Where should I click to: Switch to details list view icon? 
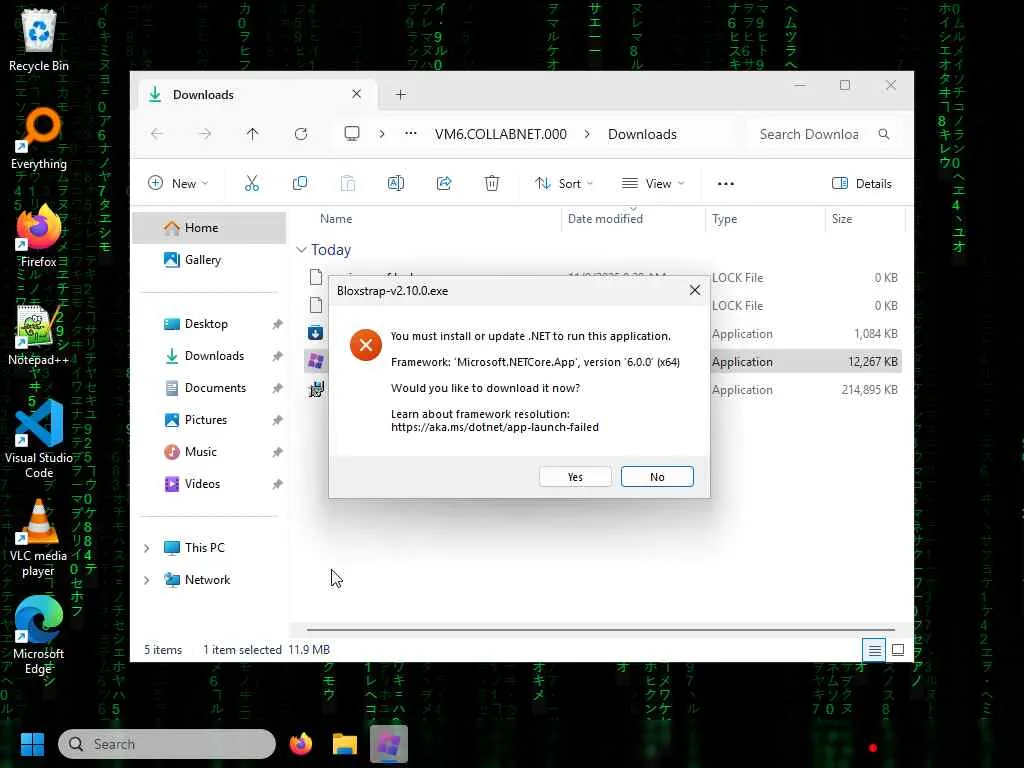pyautogui.click(x=874, y=650)
